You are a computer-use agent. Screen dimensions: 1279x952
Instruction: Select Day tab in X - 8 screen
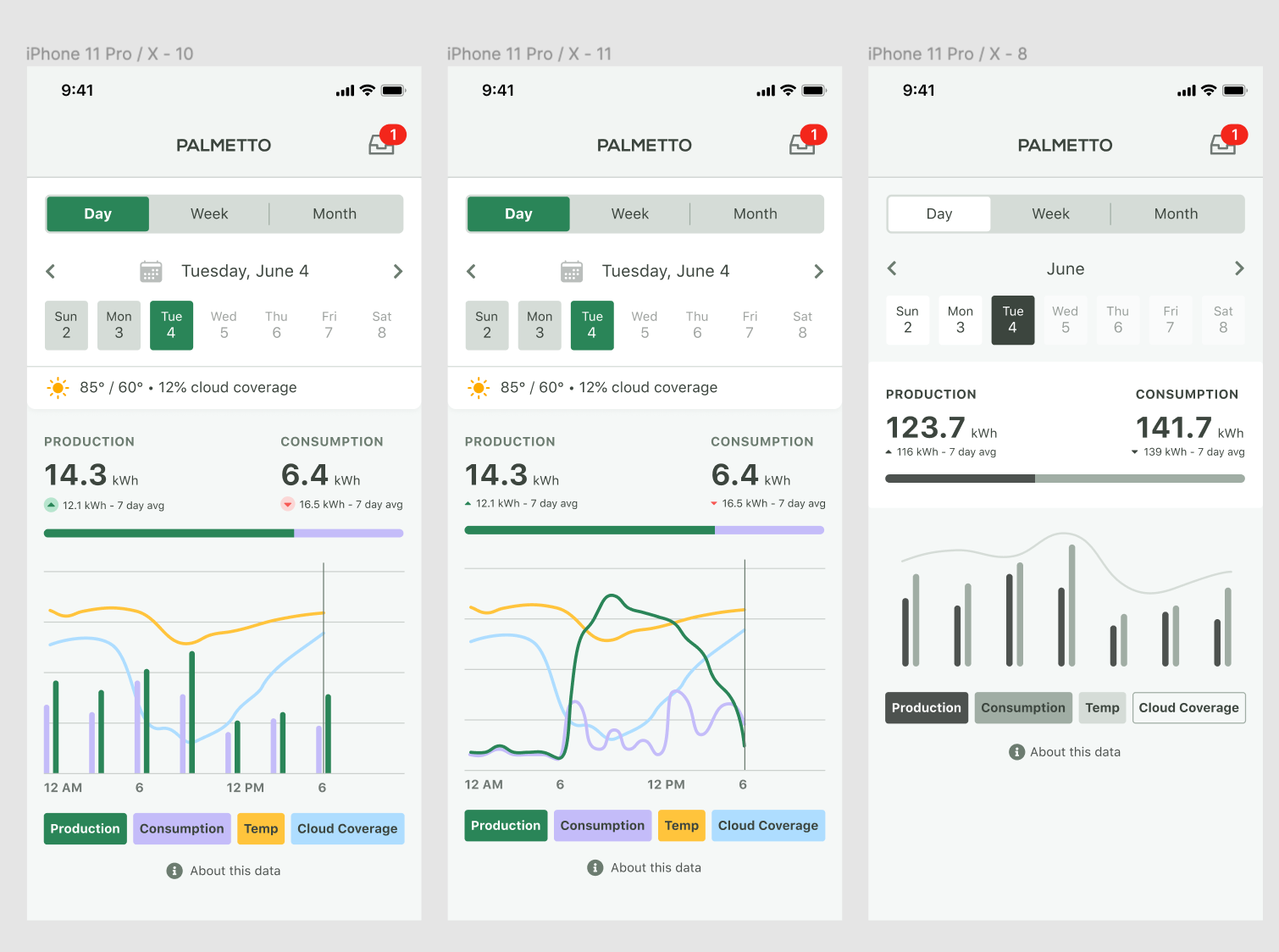(939, 214)
